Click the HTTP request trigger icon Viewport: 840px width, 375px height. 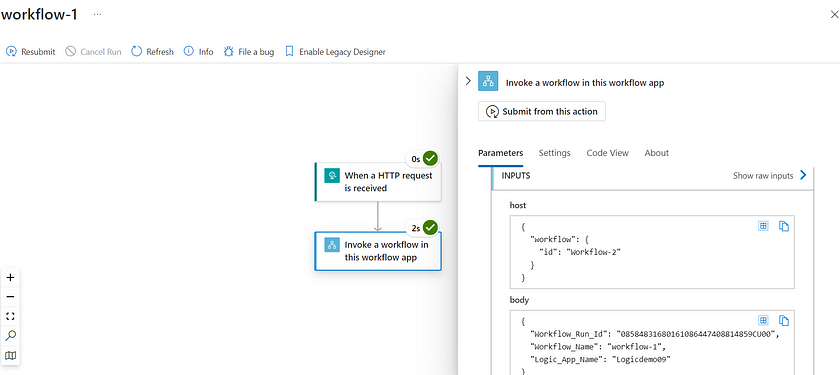point(332,176)
